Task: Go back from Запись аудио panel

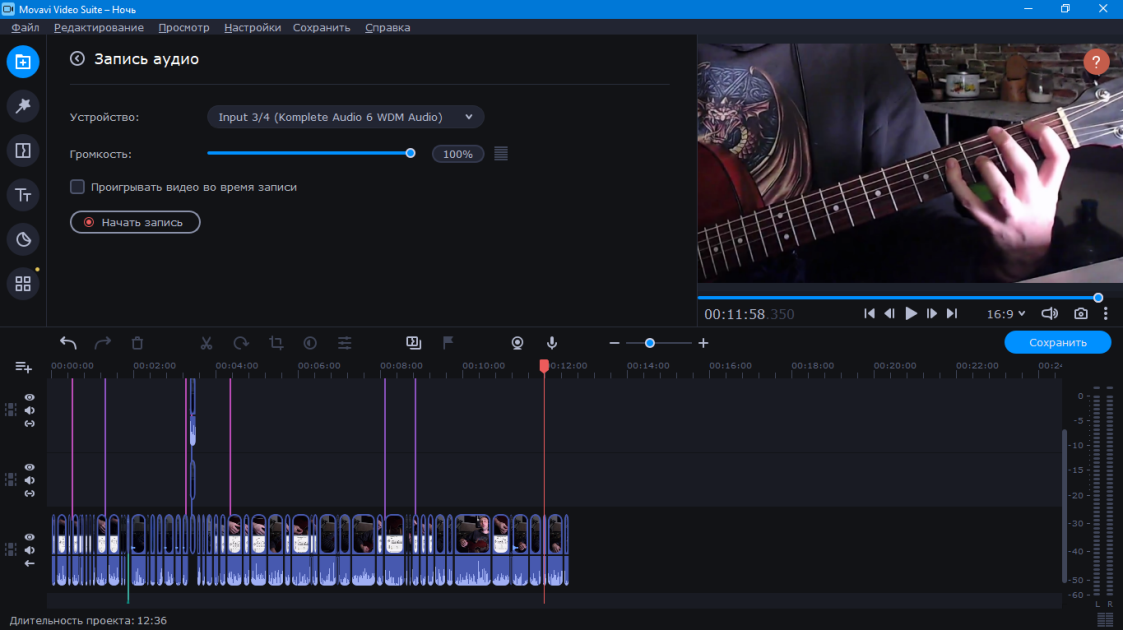Action: click(77, 59)
